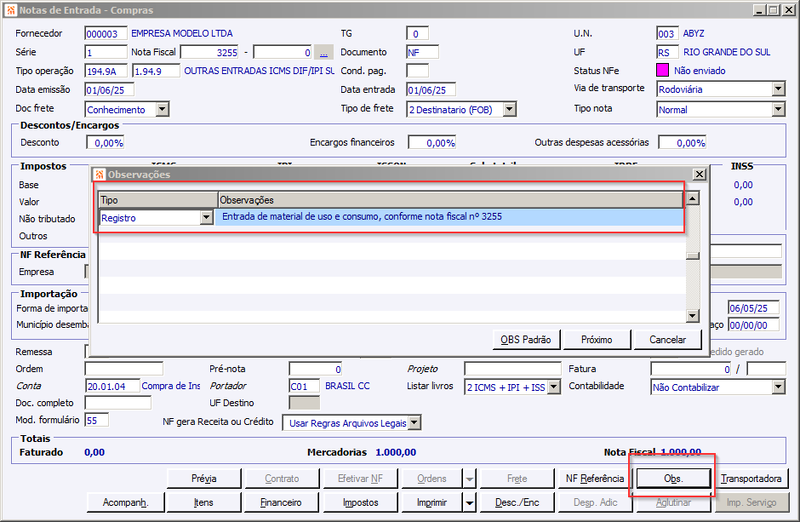Open the Impostos button
This screenshot has height=522, width=800.
click(x=360, y=503)
